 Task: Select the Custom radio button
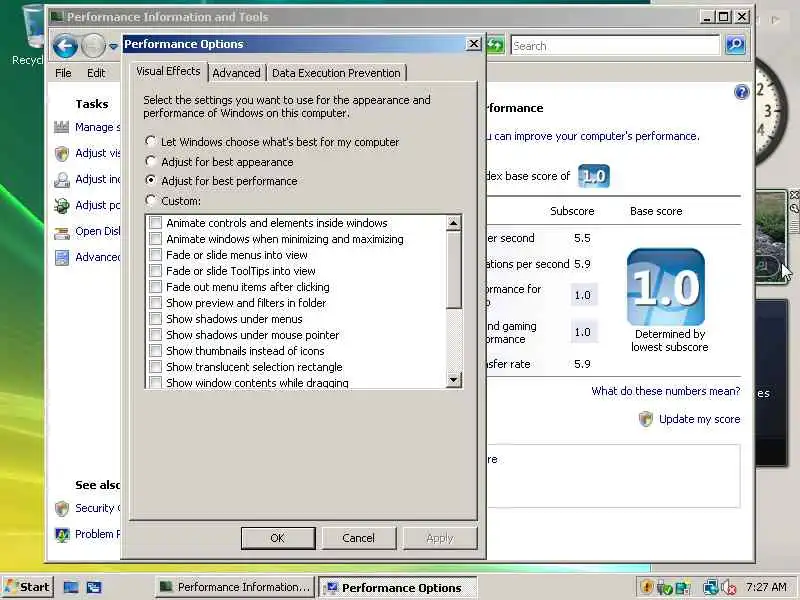[x=150, y=201]
